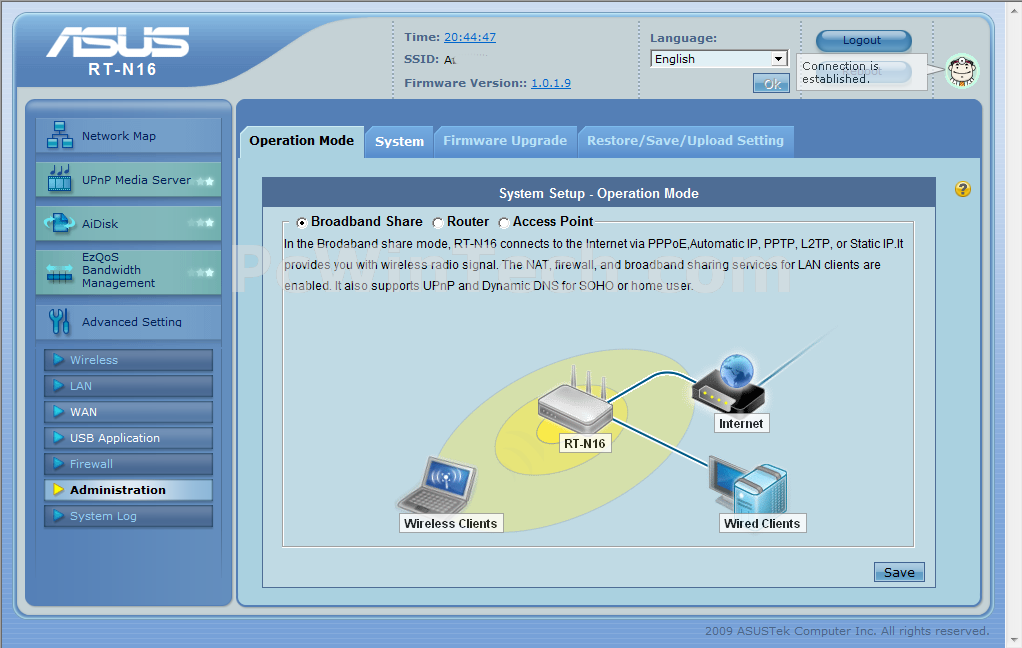The image size is (1022, 648).
Task: Open the USB Application menu
Action: (128, 438)
